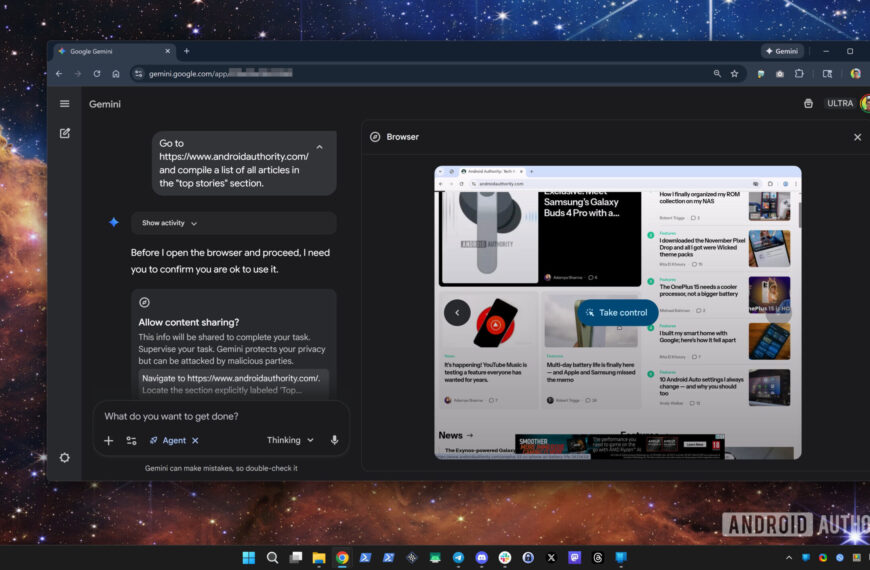The width and height of the screenshot is (870, 570).
Task: Open the 'Multi-day battery life' article card
Action: tap(591, 351)
